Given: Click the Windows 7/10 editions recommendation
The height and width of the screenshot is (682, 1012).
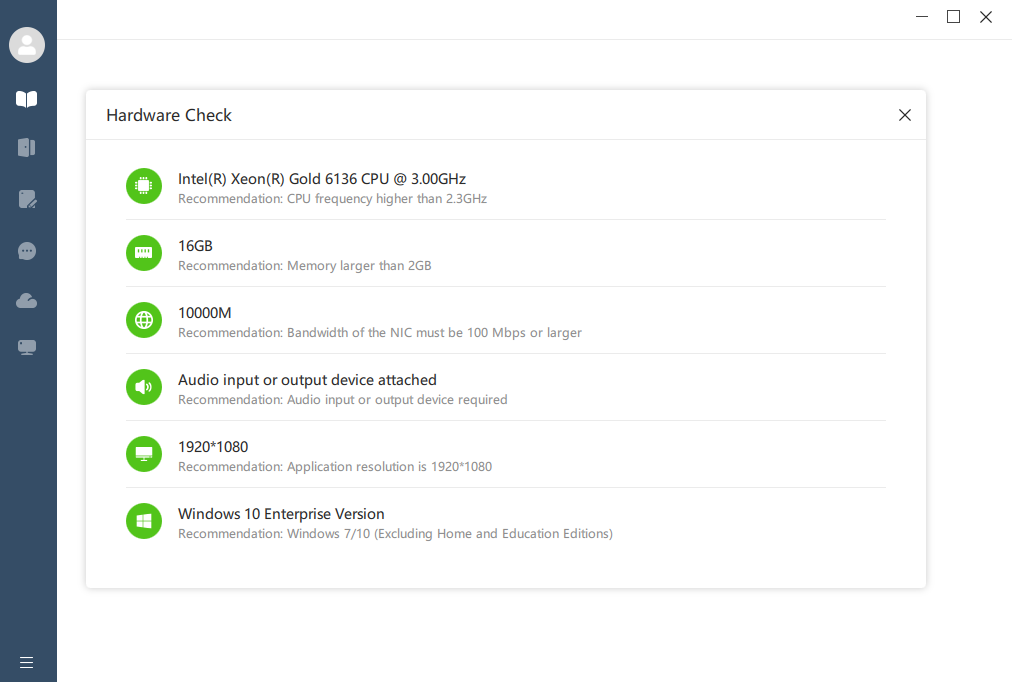Looking at the screenshot, I should [396, 534].
